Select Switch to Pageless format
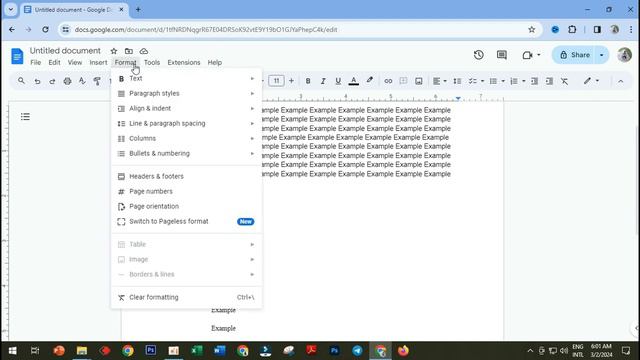 coord(186,221)
